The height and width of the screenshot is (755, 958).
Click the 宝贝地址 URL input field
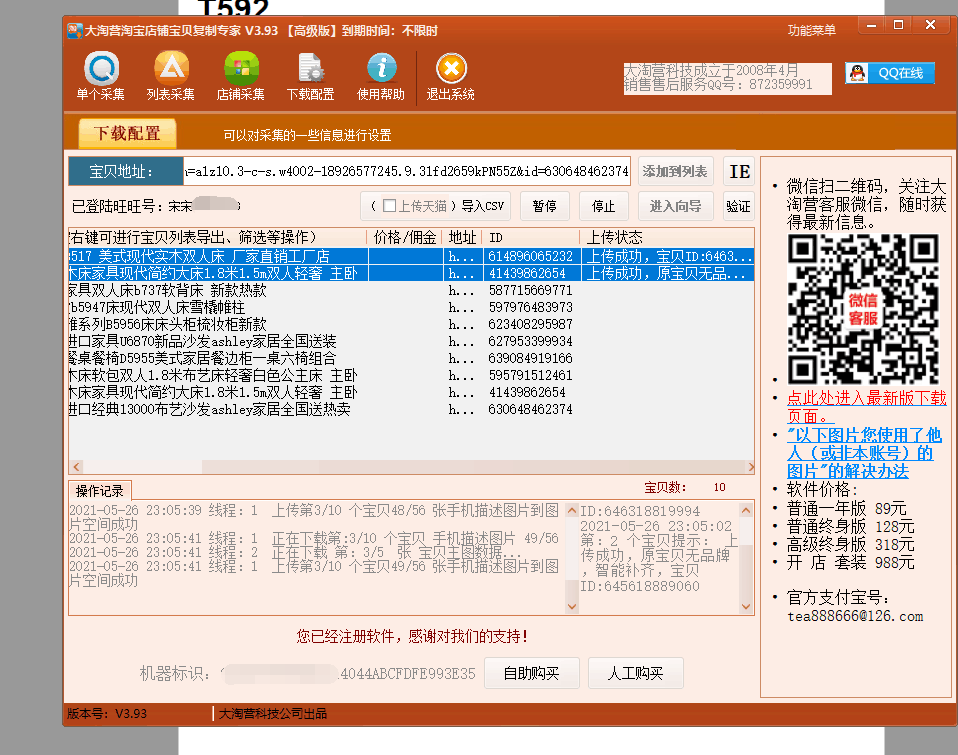pyautogui.click(x=406, y=172)
